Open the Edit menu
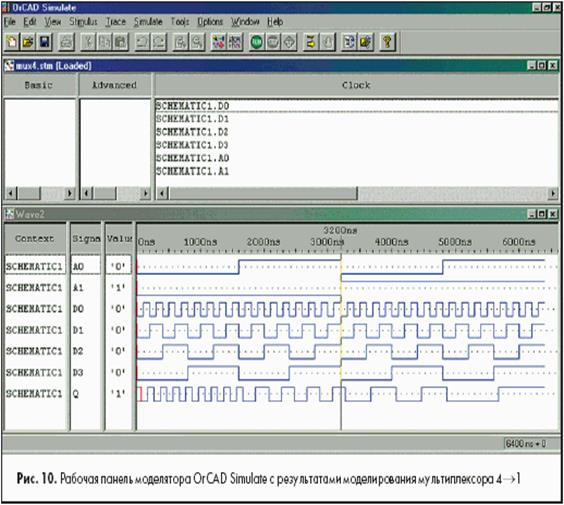Viewport: 564px width, 505px height. (30, 22)
